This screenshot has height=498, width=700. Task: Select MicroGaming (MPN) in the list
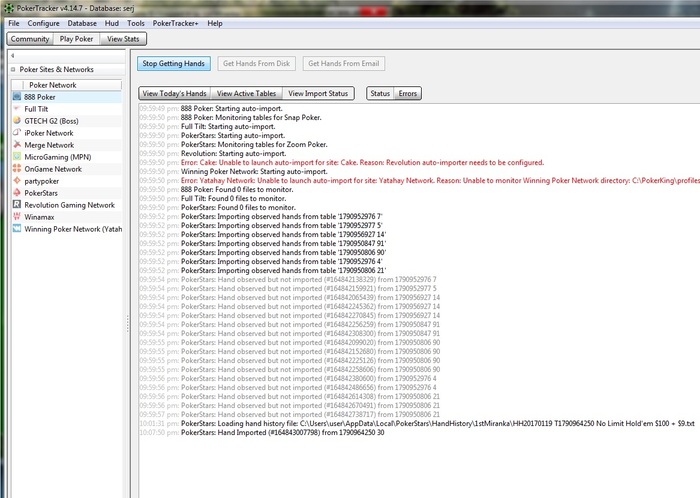pos(67,157)
